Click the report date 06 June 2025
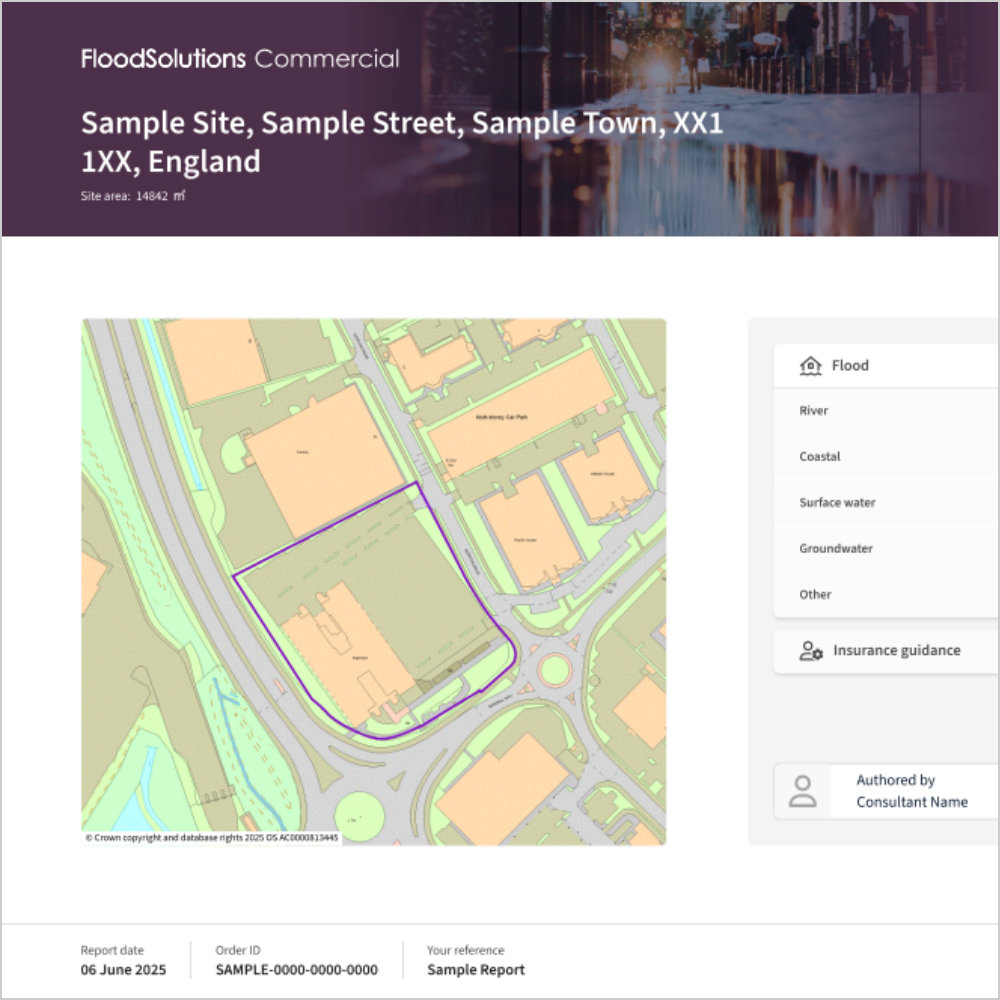1000x1000 pixels. (x=123, y=970)
